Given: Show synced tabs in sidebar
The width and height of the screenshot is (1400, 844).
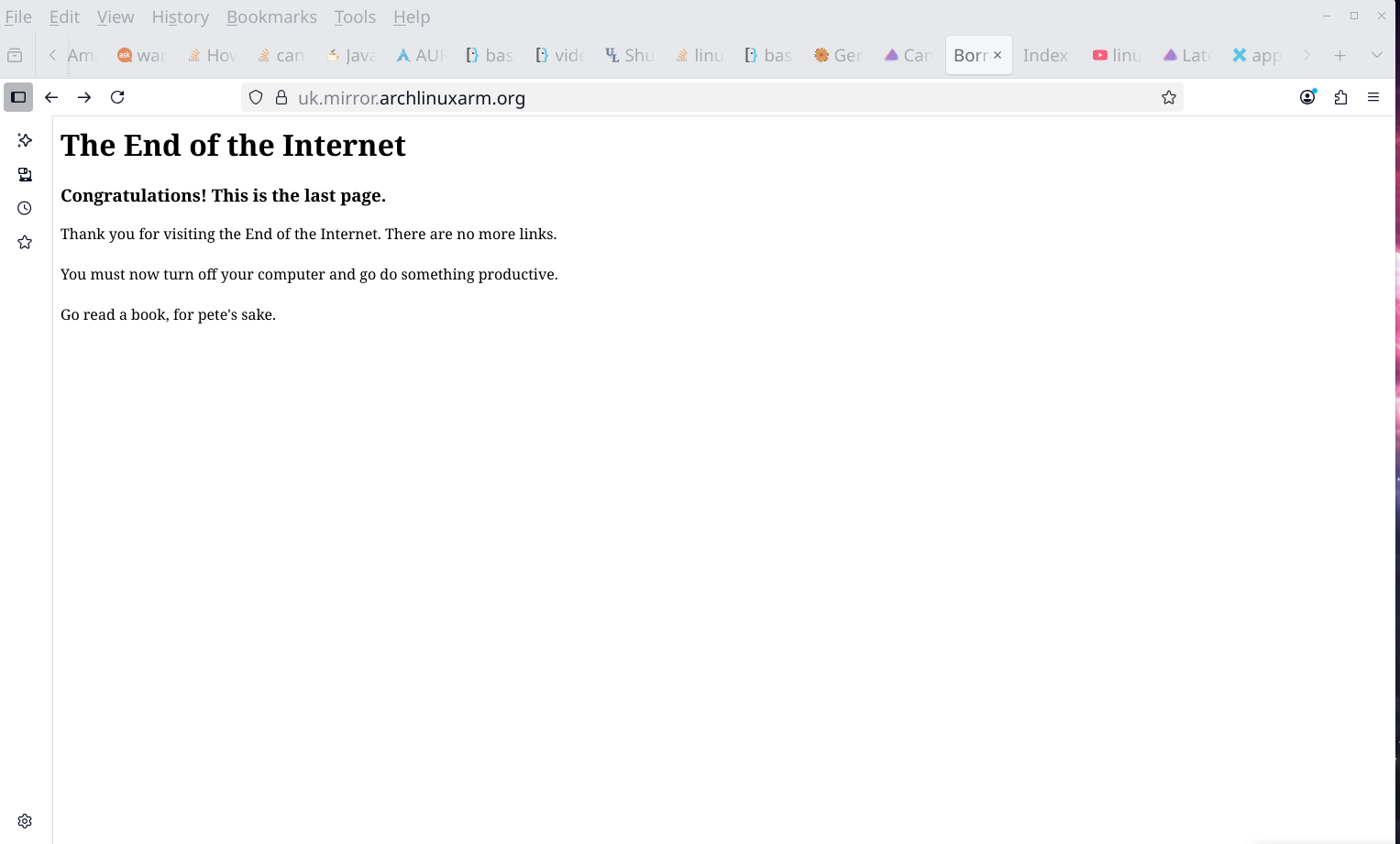Looking at the screenshot, I should 25,174.
